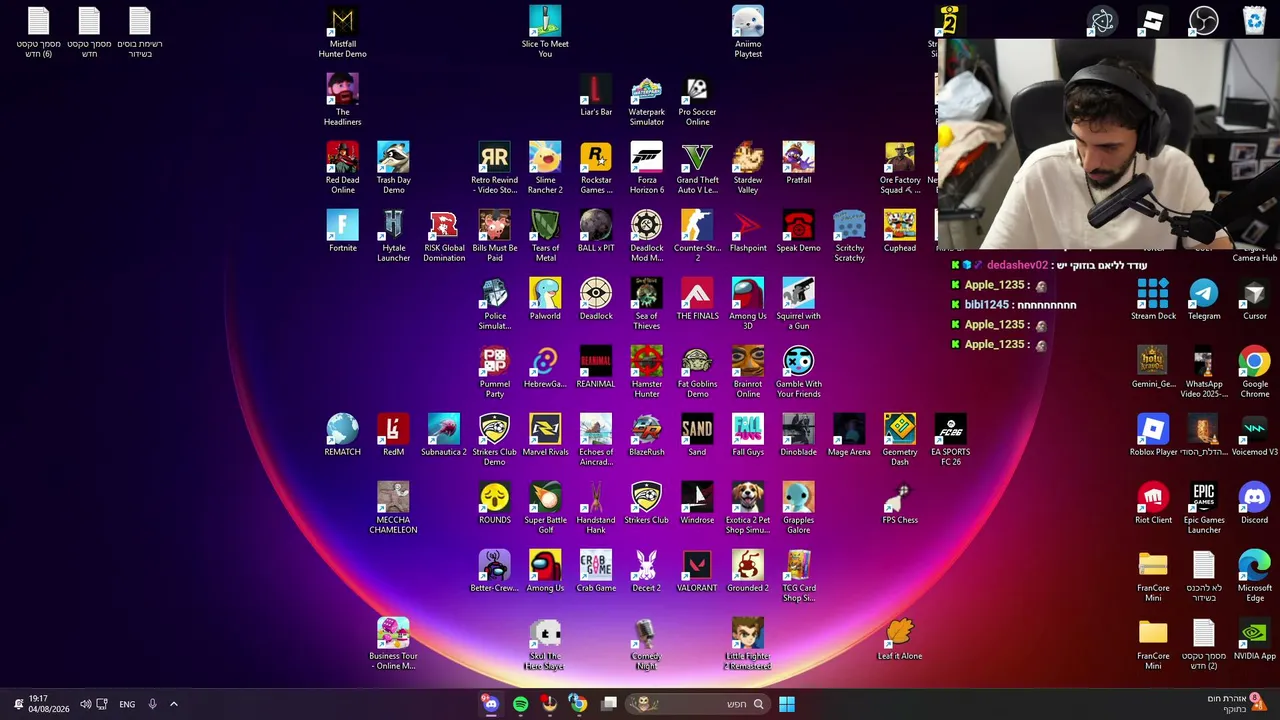Open Grand Theft Auto V shortcut

[697, 168]
